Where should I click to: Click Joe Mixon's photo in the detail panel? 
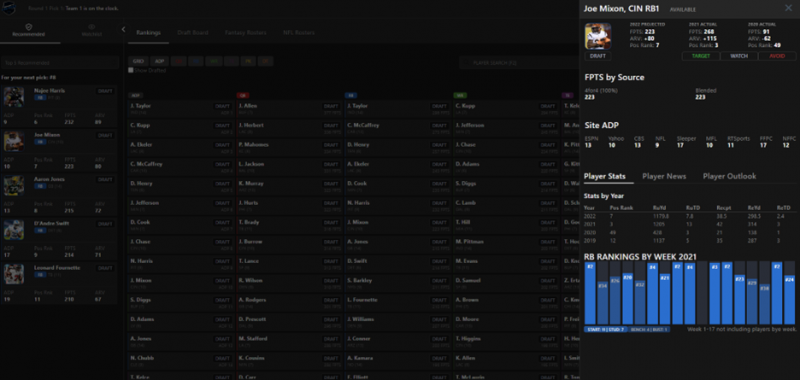coord(598,36)
